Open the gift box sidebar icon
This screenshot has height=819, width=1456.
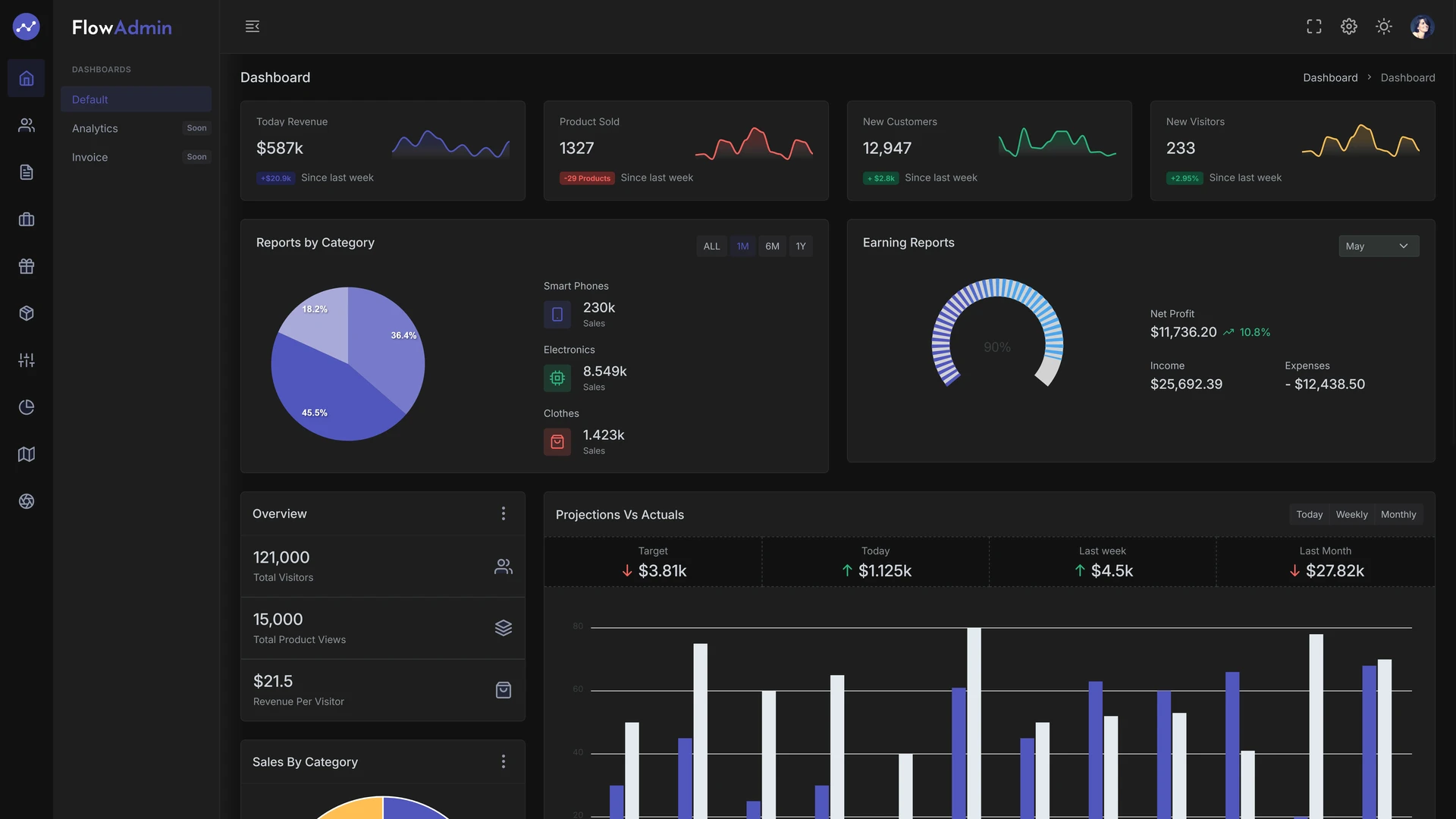pyautogui.click(x=27, y=266)
